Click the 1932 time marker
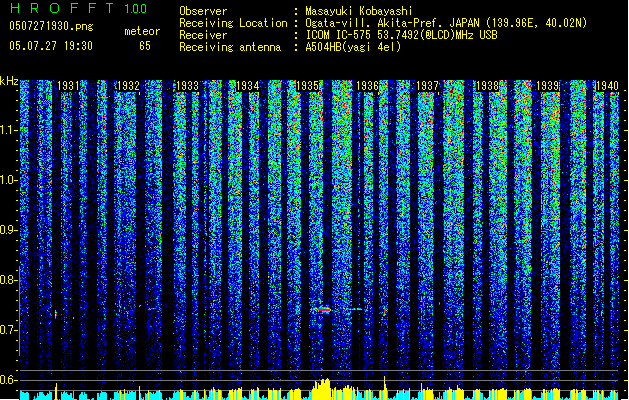The width and height of the screenshot is (629, 400). [128, 85]
